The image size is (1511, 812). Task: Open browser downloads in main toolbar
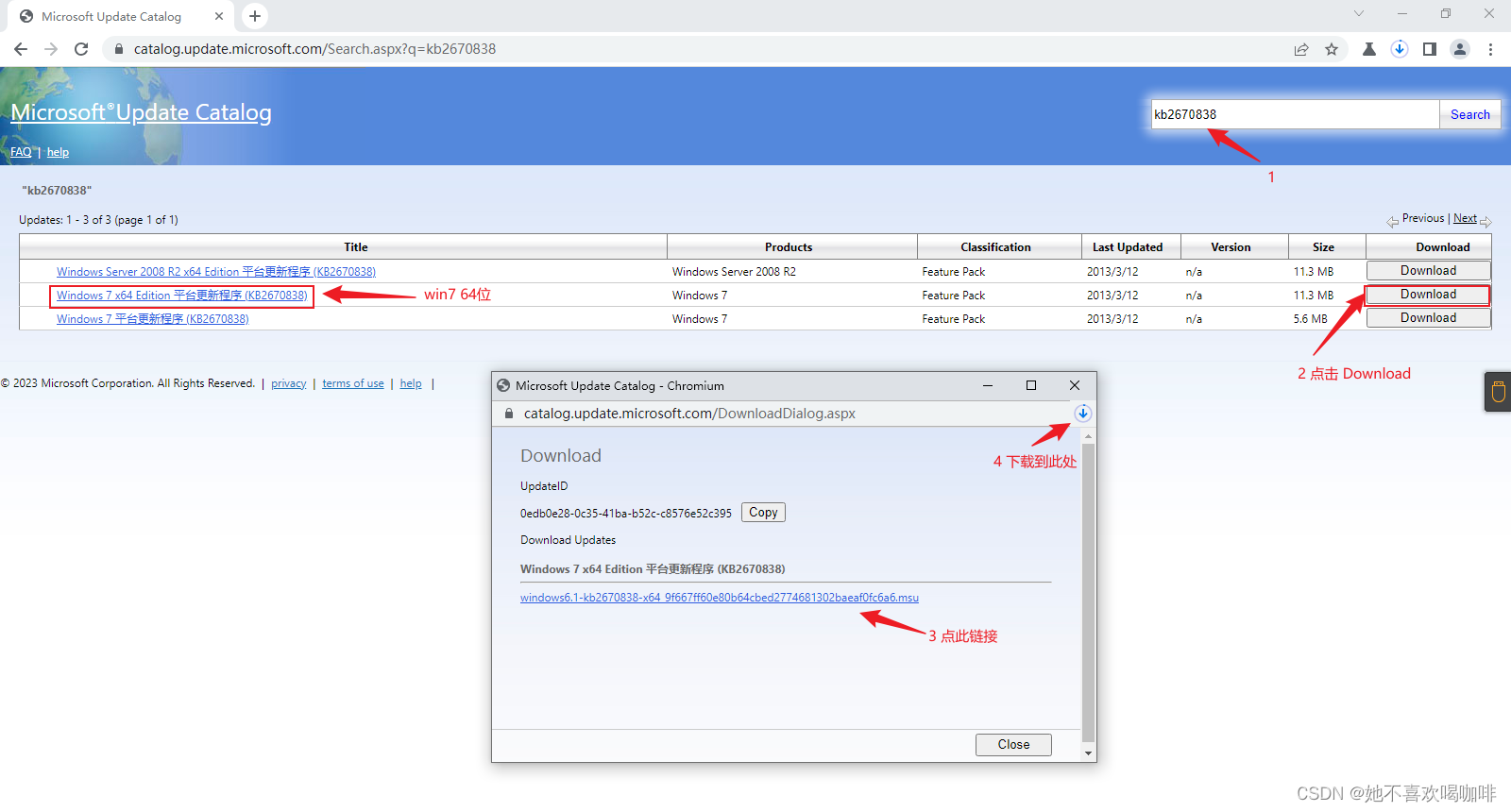click(1400, 49)
